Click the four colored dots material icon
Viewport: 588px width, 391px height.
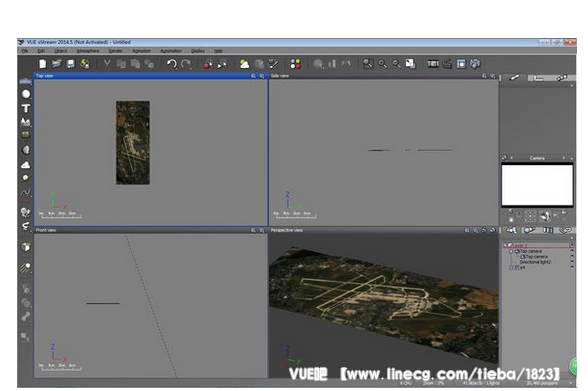(296, 64)
